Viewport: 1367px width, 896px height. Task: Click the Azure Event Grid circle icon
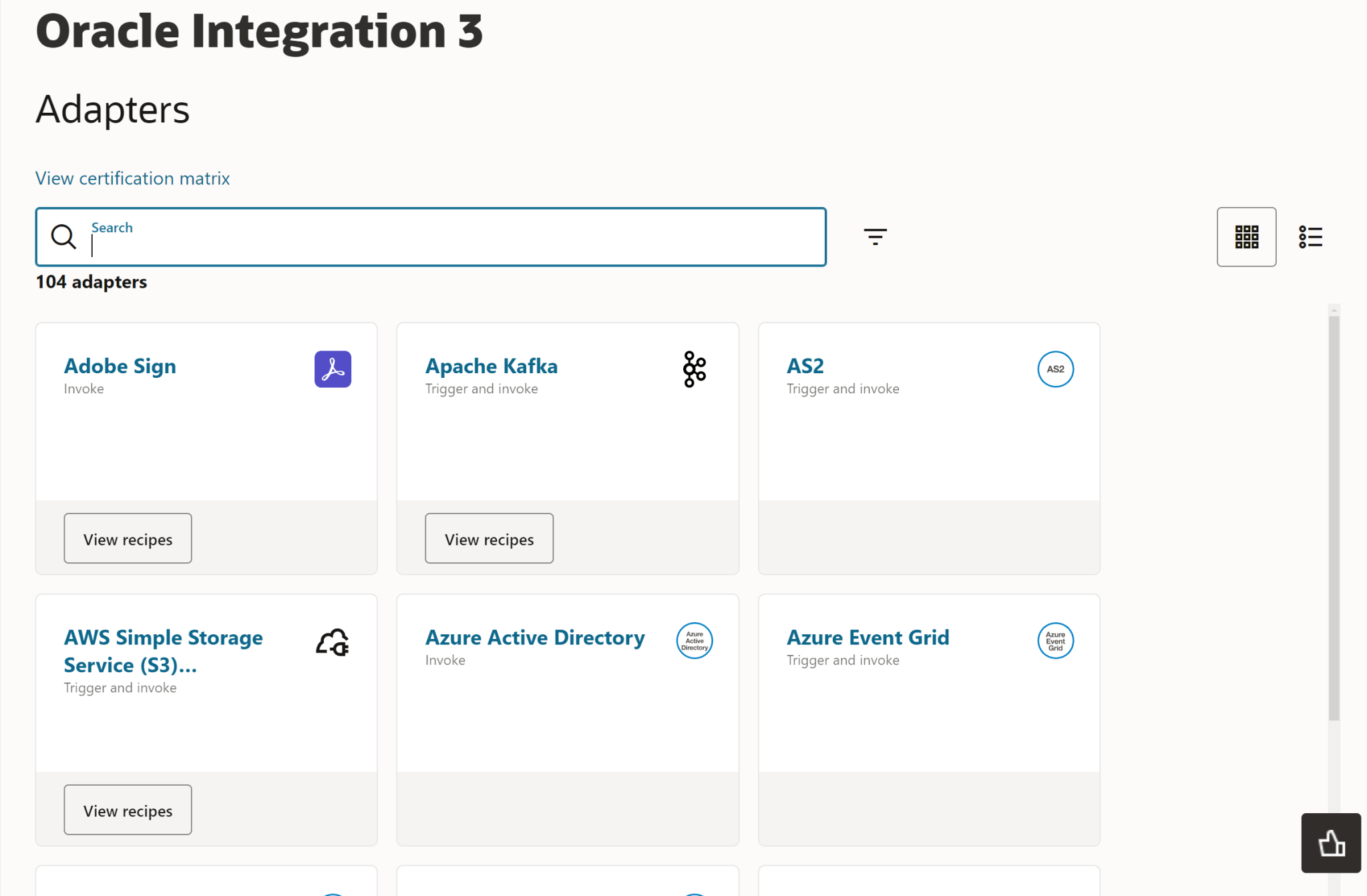[1054, 640]
